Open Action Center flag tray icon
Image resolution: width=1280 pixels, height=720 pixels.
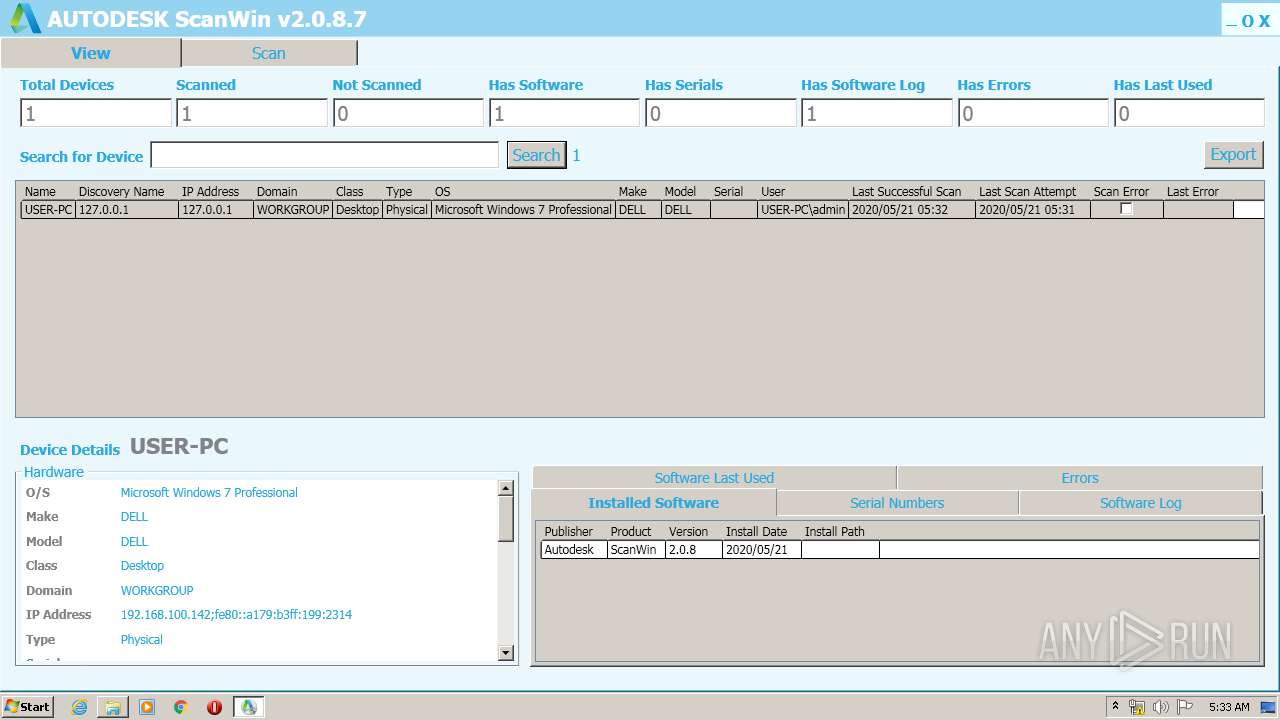click(x=1185, y=707)
